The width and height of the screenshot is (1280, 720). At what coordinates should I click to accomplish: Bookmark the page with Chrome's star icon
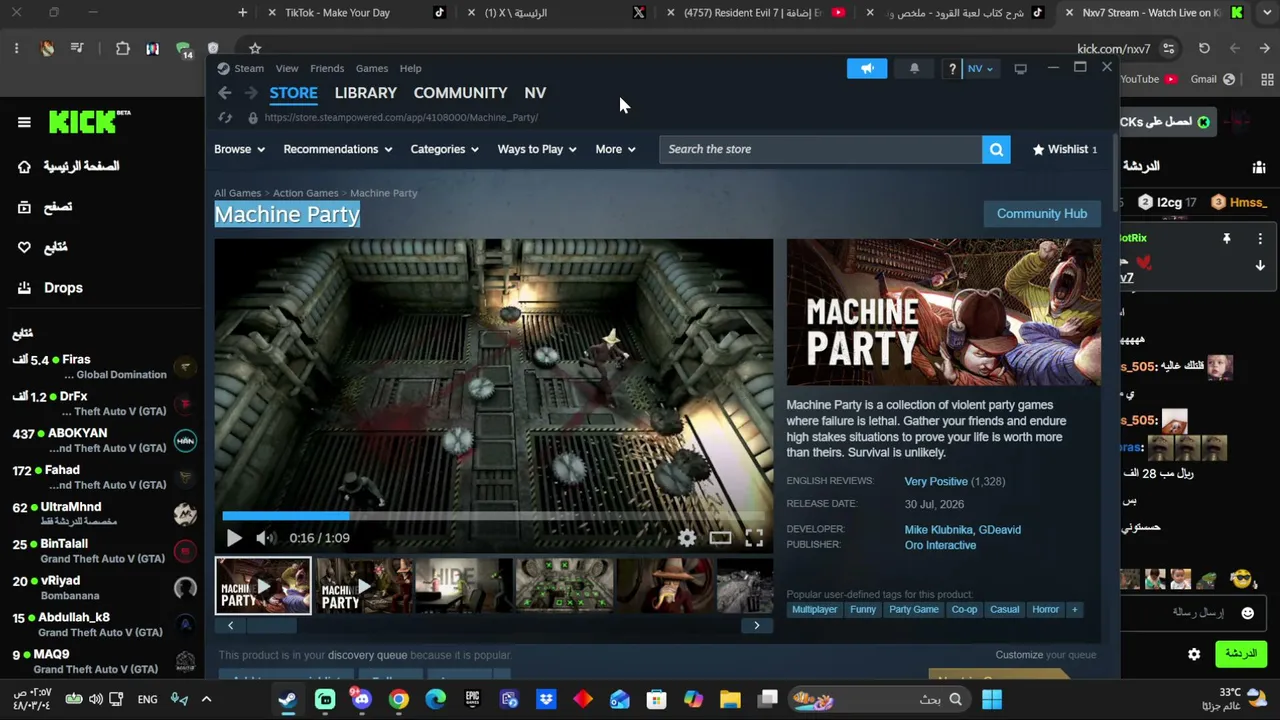[x=255, y=48]
